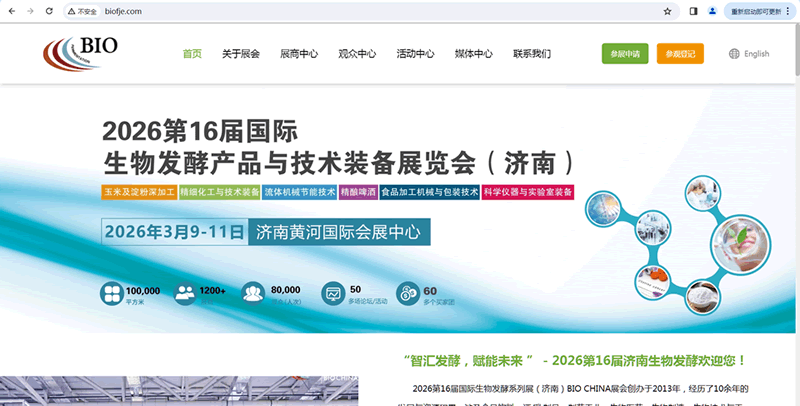Expand the 展商中心 menu
The width and height of the screenshot is (800, 406).
click(x=299, y=54)
